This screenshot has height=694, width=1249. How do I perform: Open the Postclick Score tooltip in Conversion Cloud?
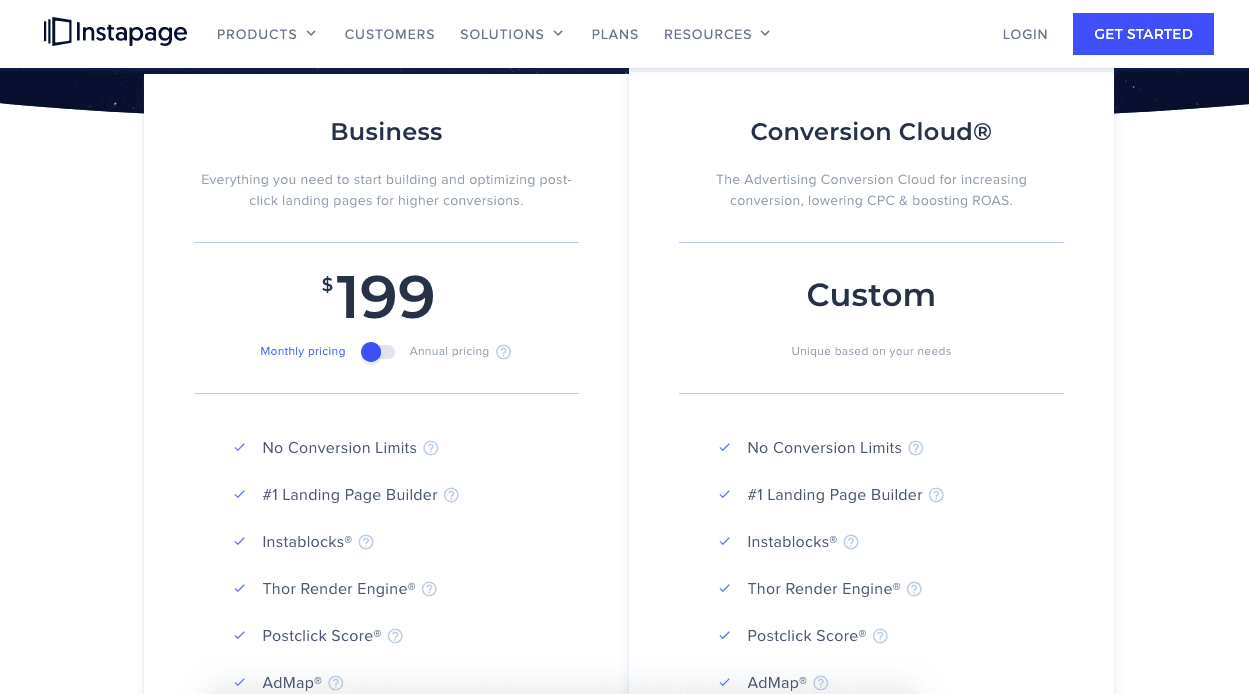(879, 636)
